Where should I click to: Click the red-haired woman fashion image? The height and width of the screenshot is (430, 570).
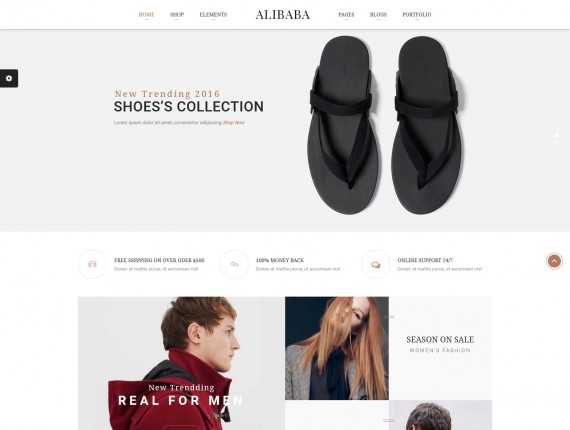(337, 348)
